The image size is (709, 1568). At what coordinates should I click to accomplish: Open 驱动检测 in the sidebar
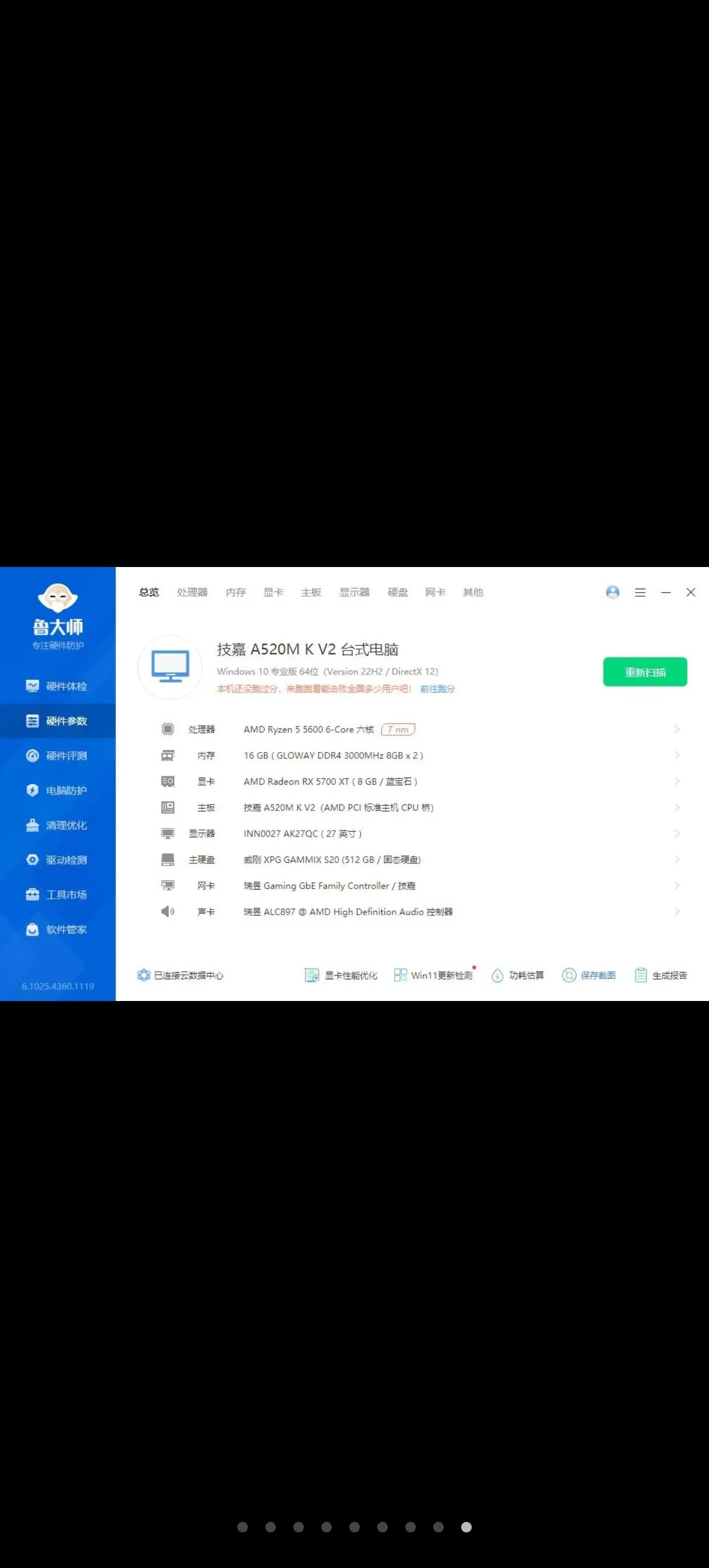[x=57, y=859]
